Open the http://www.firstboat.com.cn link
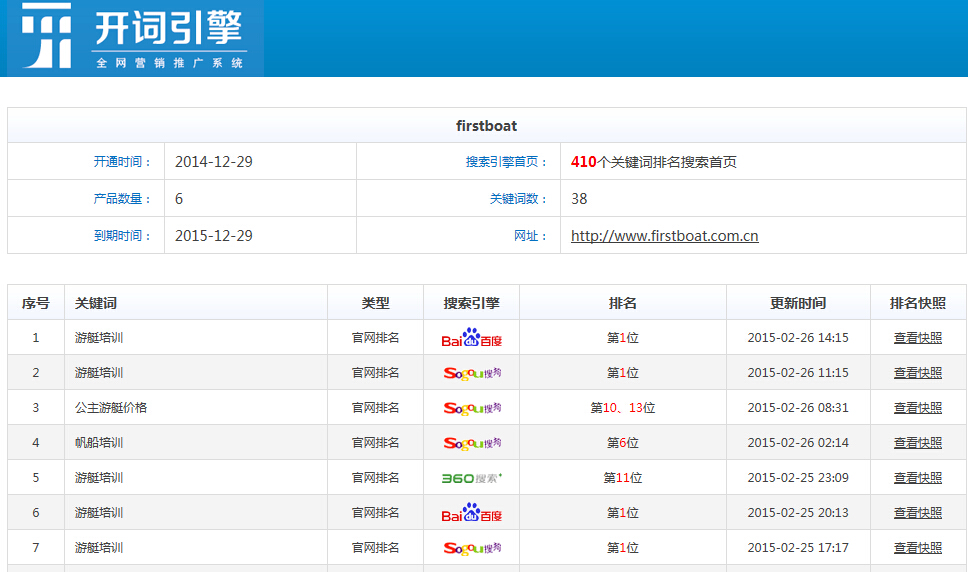This screenshot has width=968, height=572. click(x=664, y=236)
